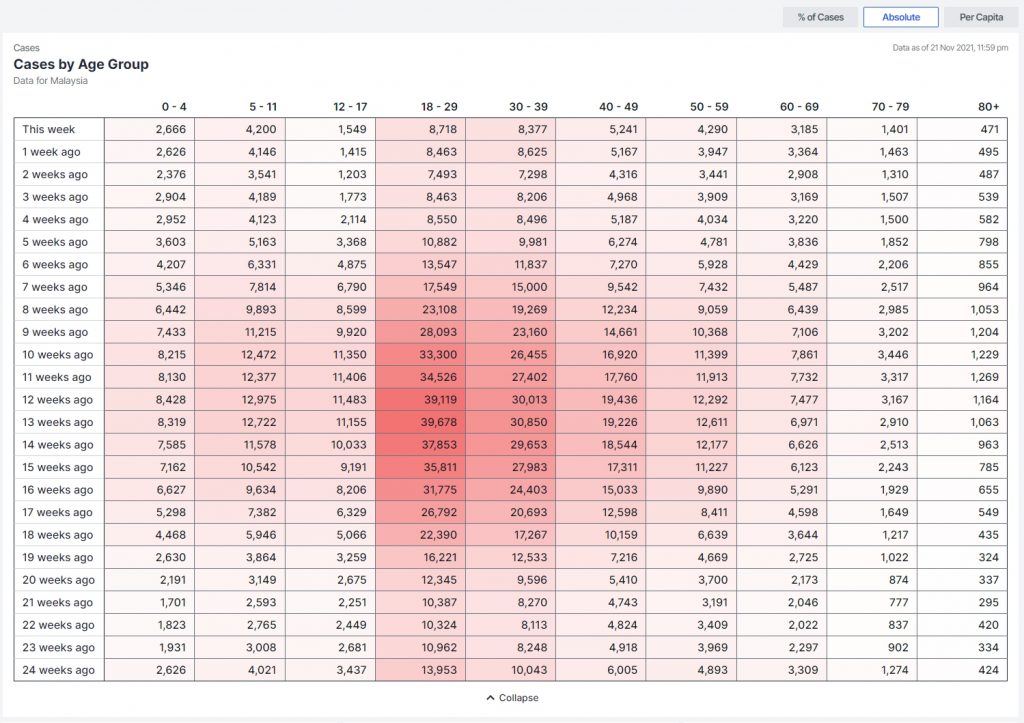Switch to the % of Cases view

[x=820, y=17]
